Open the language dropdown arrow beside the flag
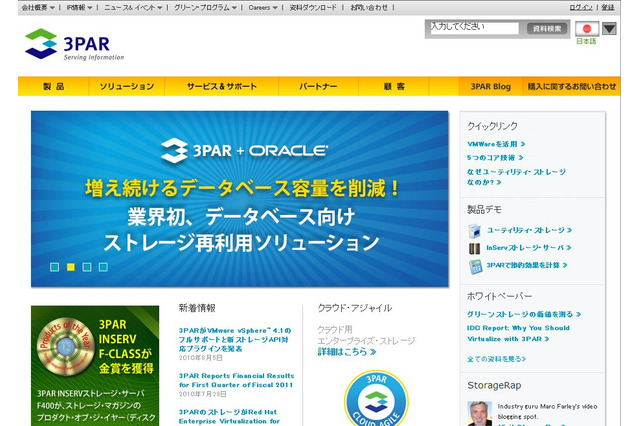The height and width of the screenshot is (426, 640). click(609, 29)
